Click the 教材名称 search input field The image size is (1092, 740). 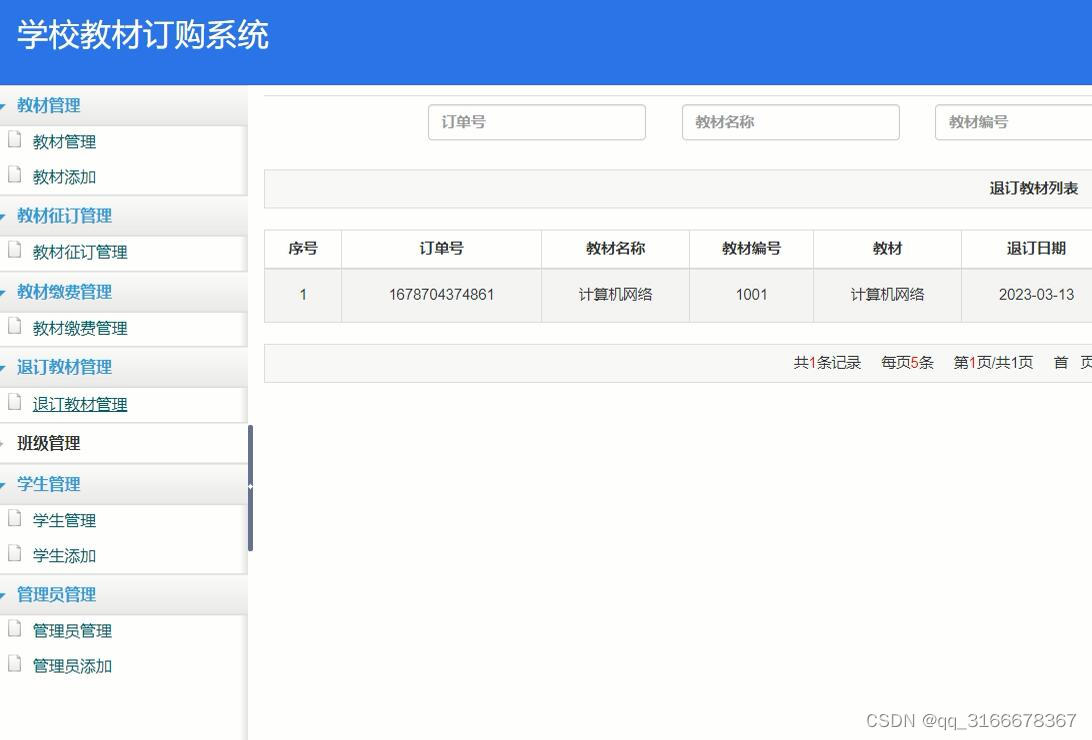pos(791,122)
